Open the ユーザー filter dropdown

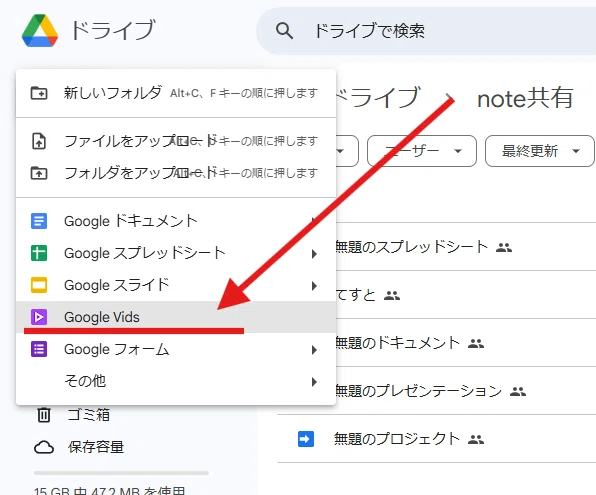point(422,151)
